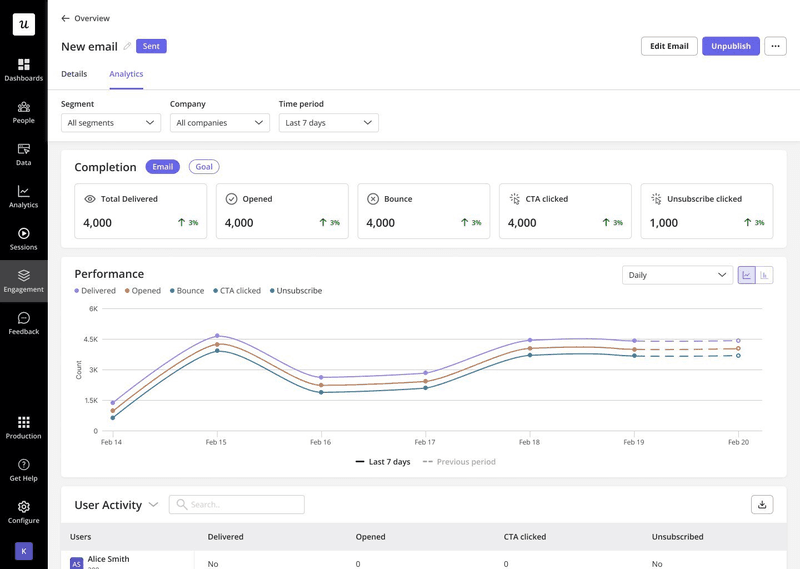Toggle the Delivered series legend swatch
The image size is (800, 569).
point(77,291)
